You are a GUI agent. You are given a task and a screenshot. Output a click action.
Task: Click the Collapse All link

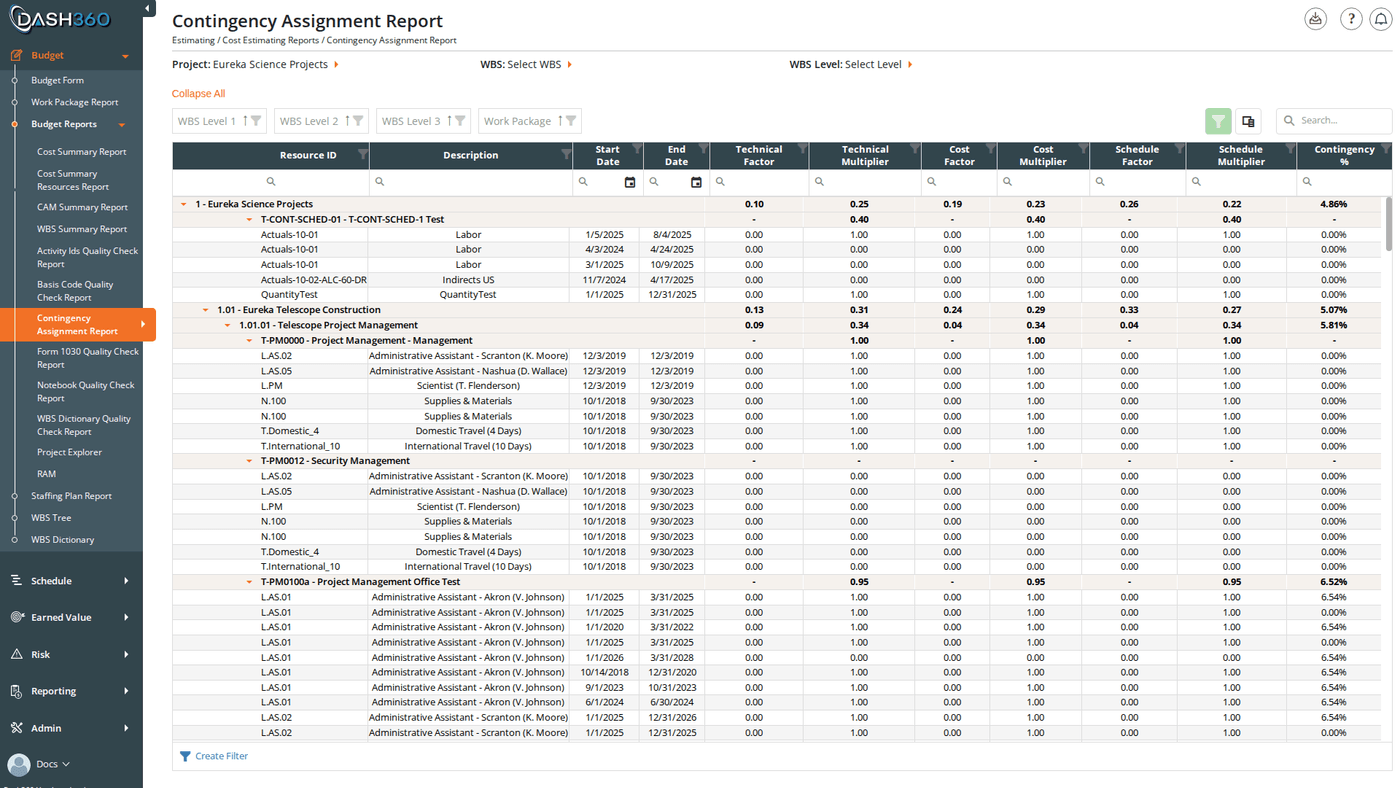coord(198,94)
